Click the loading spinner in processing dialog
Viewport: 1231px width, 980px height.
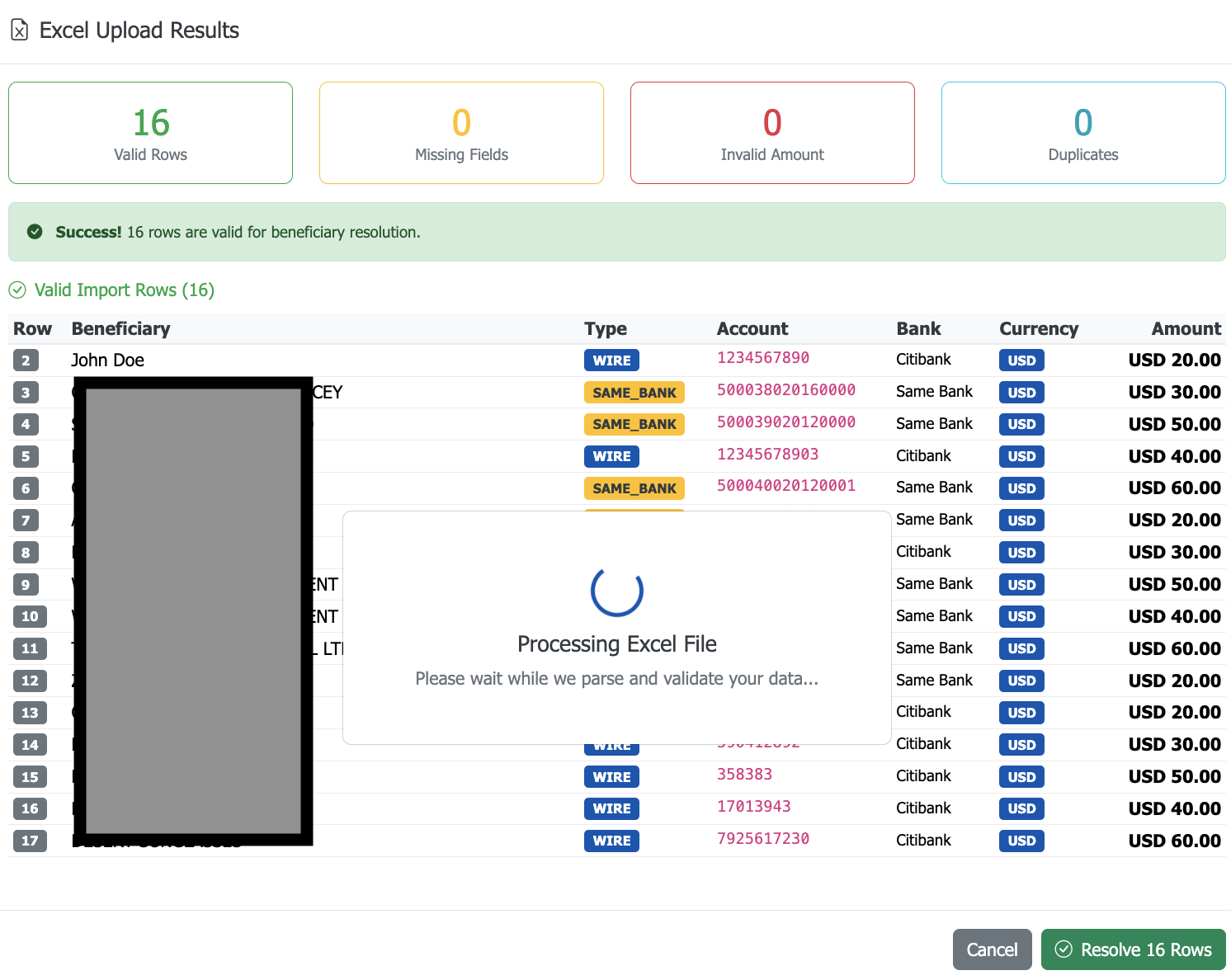coord(616,591)
